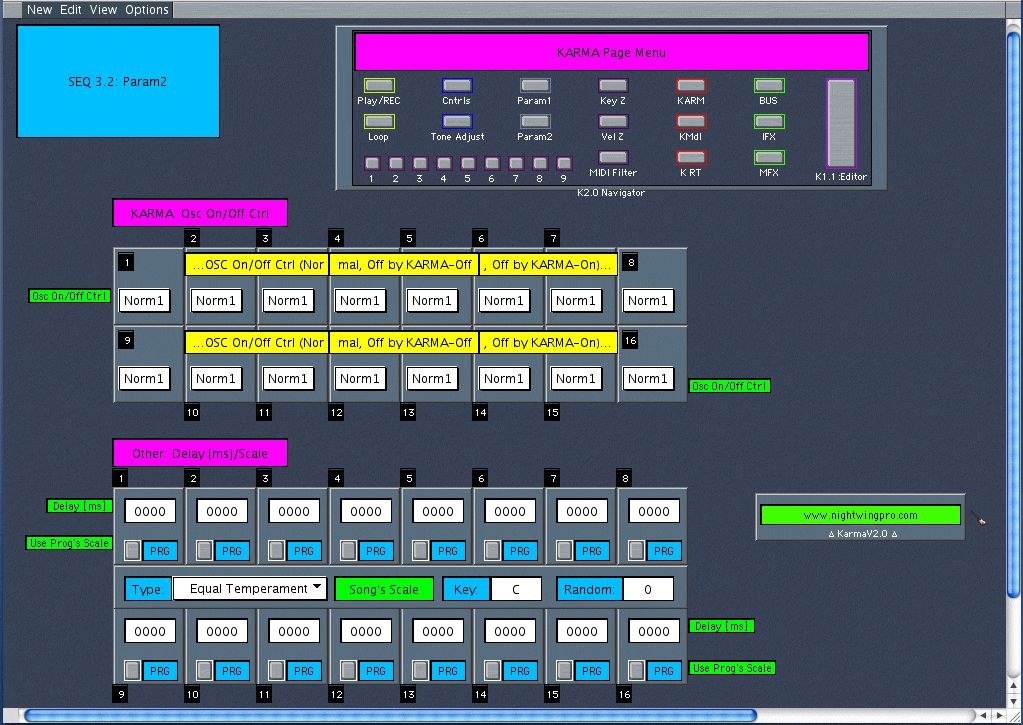
Task: Click the www.nightwingpro.com link
Action: [860, 516]
